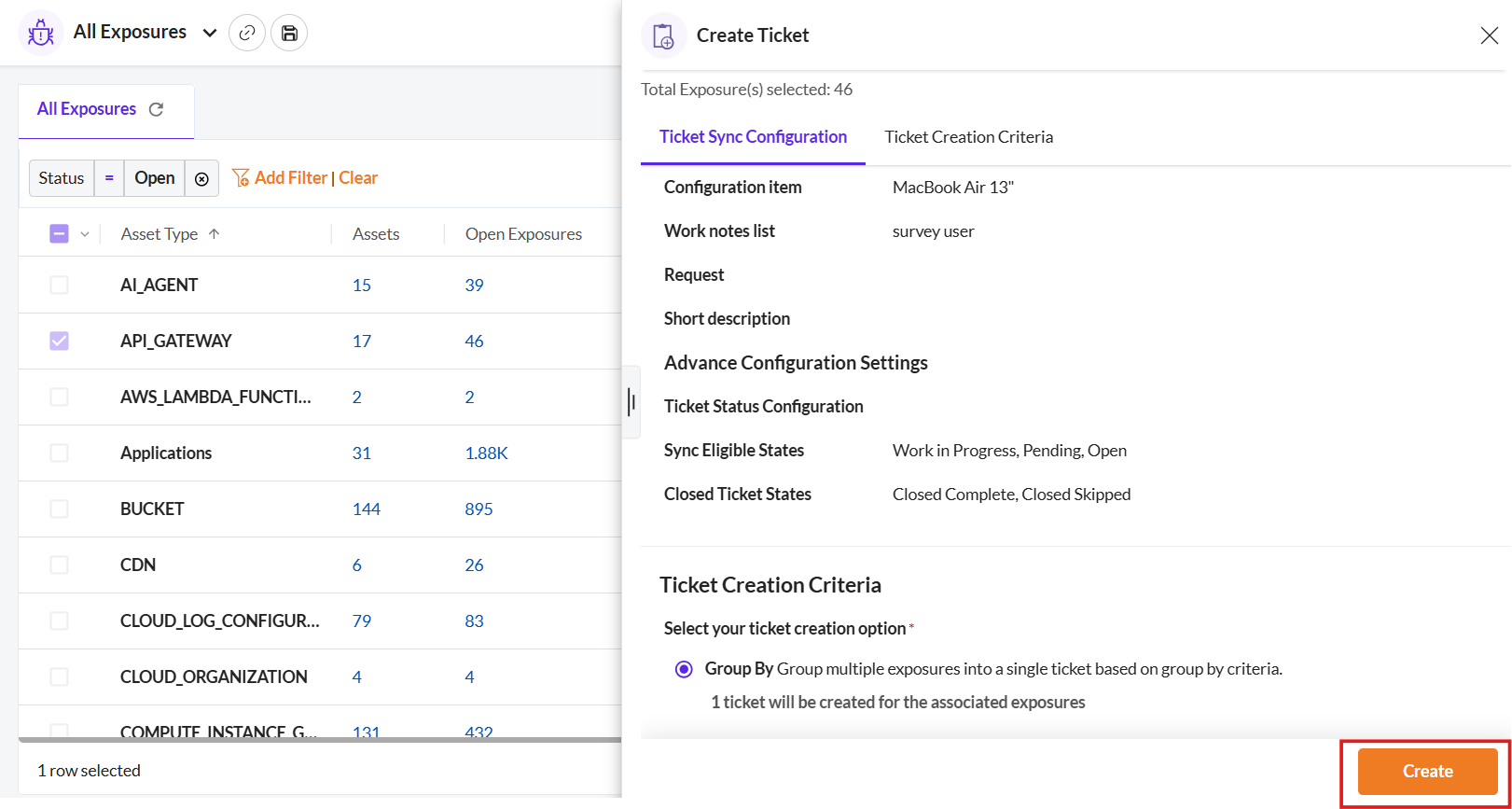
Task: Click the Advance Configuration Settings heading
Action: coord(796,363)
